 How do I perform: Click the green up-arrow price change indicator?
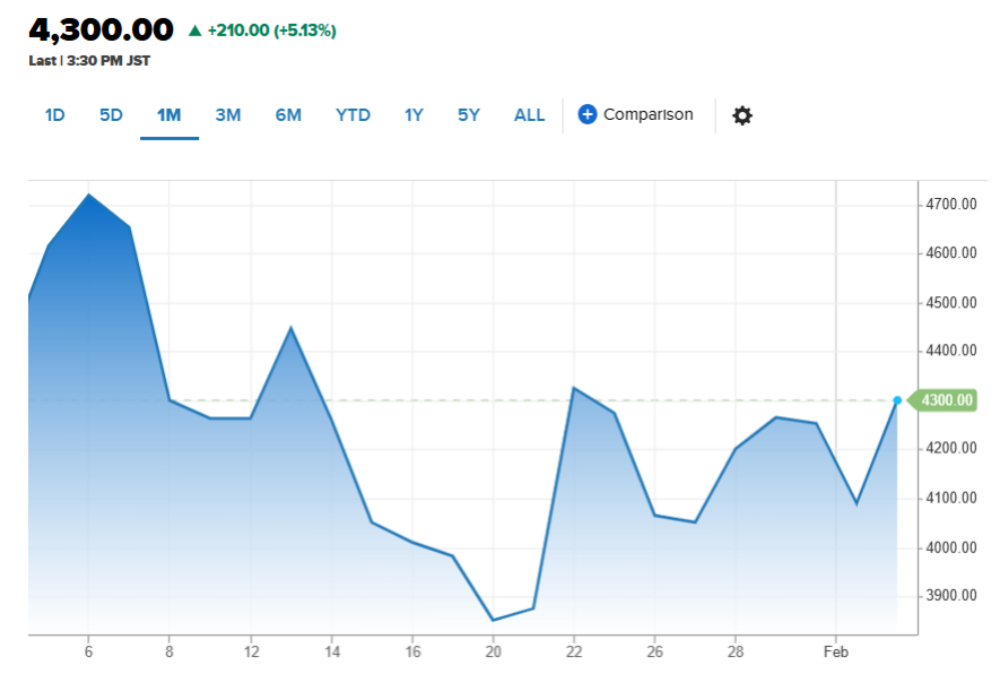[x=195, y=30]
